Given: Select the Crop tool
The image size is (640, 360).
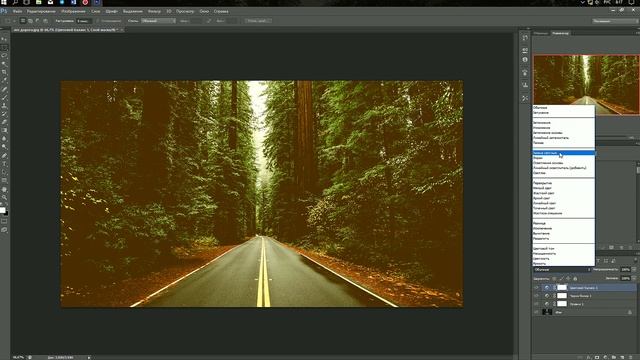Looking at the screenshot, I should (x=4, y=72).
